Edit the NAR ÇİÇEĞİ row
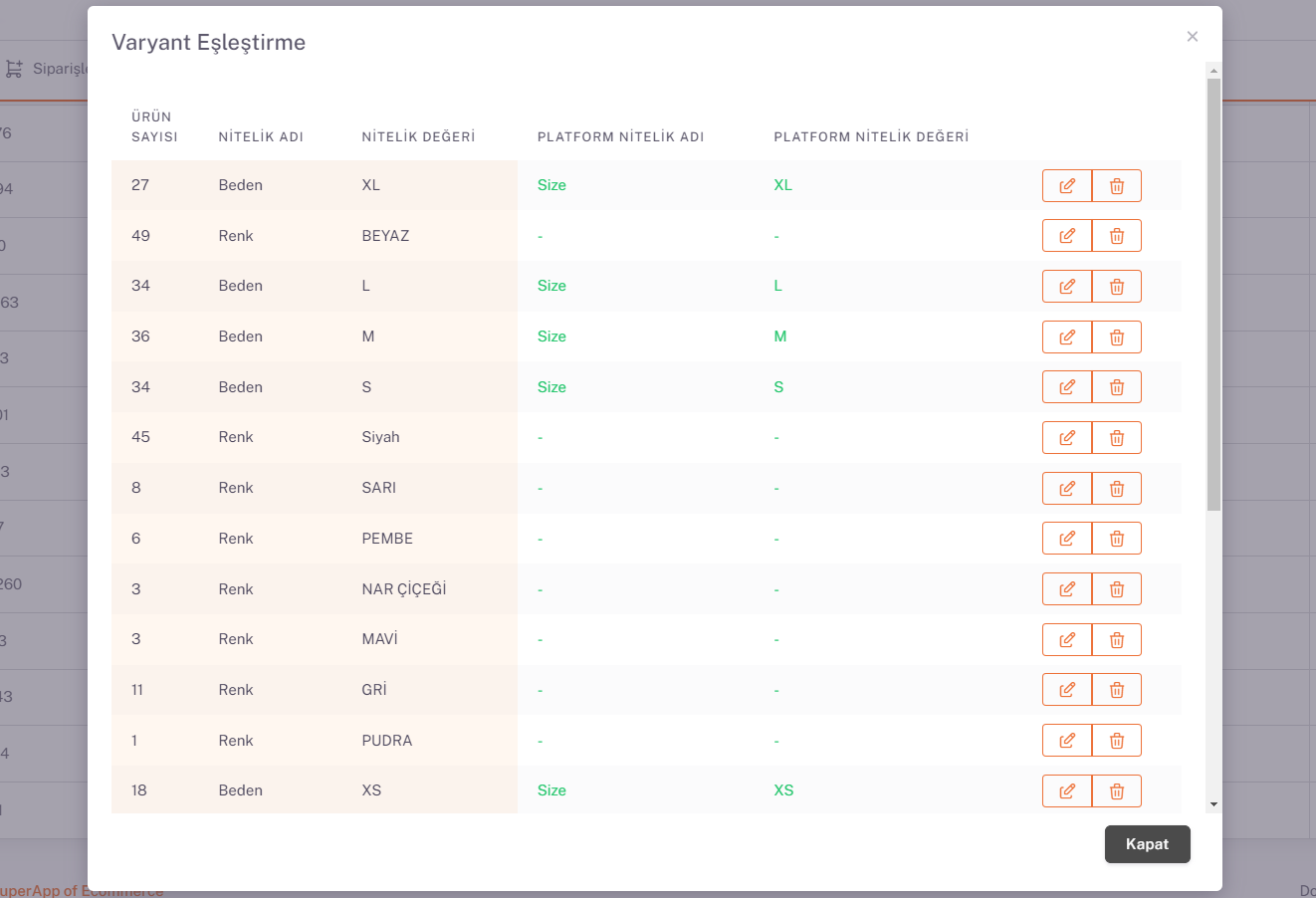Screen dimensions: 1316x898 (x=1067, y=589)
